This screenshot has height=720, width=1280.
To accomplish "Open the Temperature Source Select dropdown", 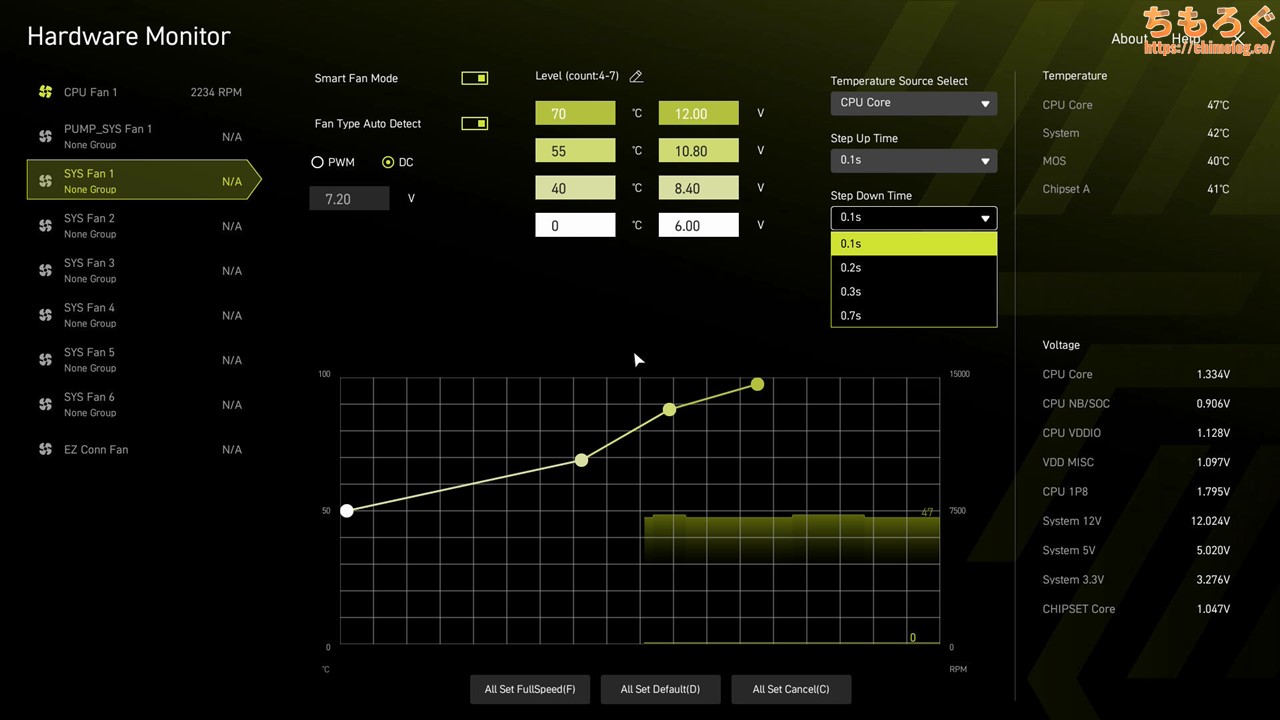I will pyautogui.click(x=913, y=103).
